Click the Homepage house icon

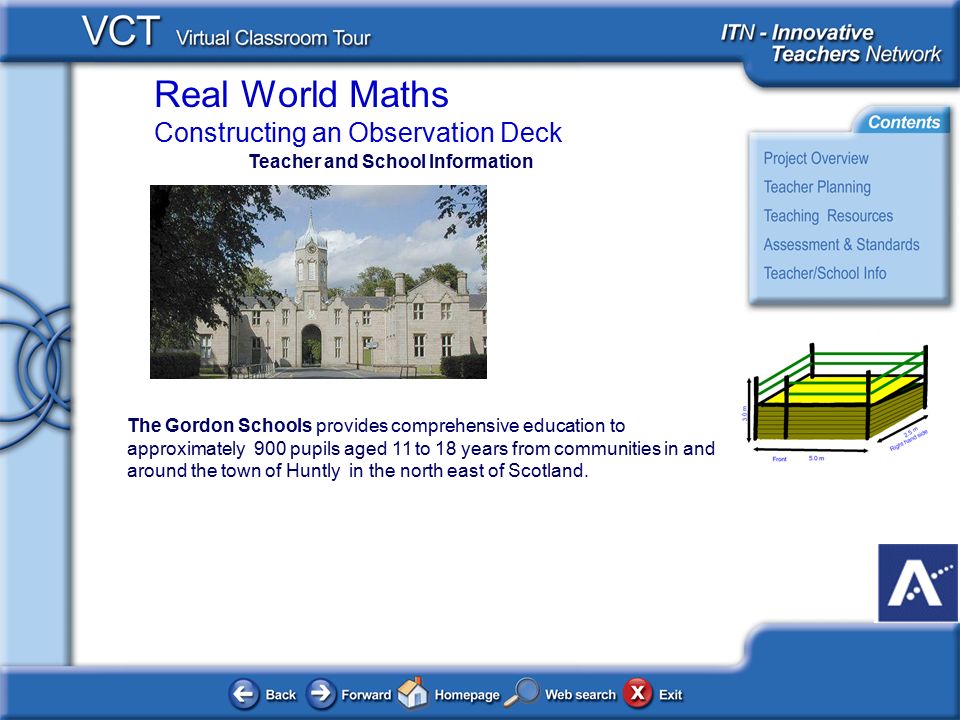413,692
